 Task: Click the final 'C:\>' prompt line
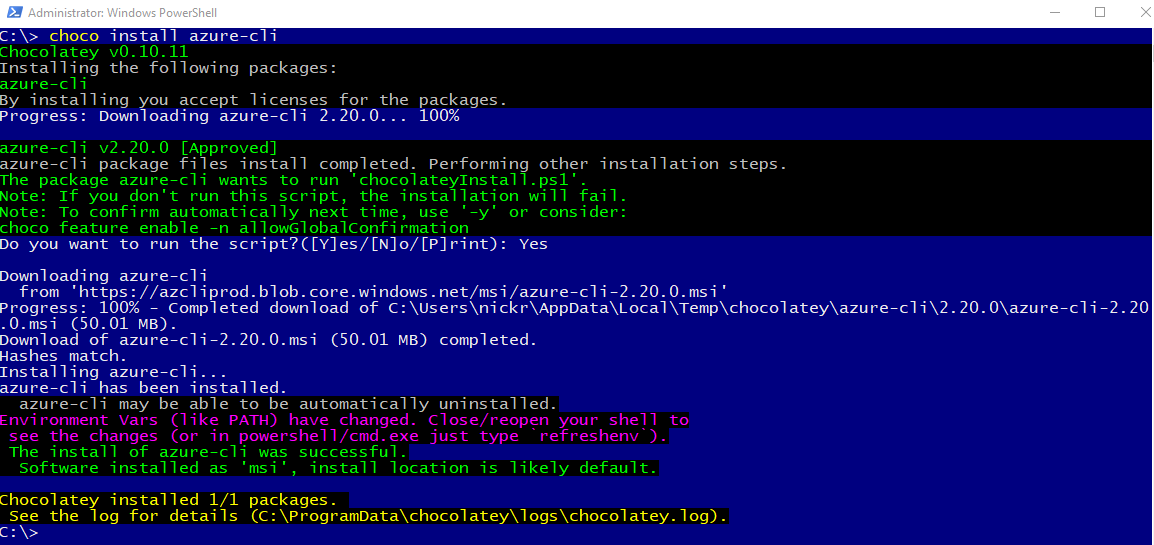tap(20, 532)
